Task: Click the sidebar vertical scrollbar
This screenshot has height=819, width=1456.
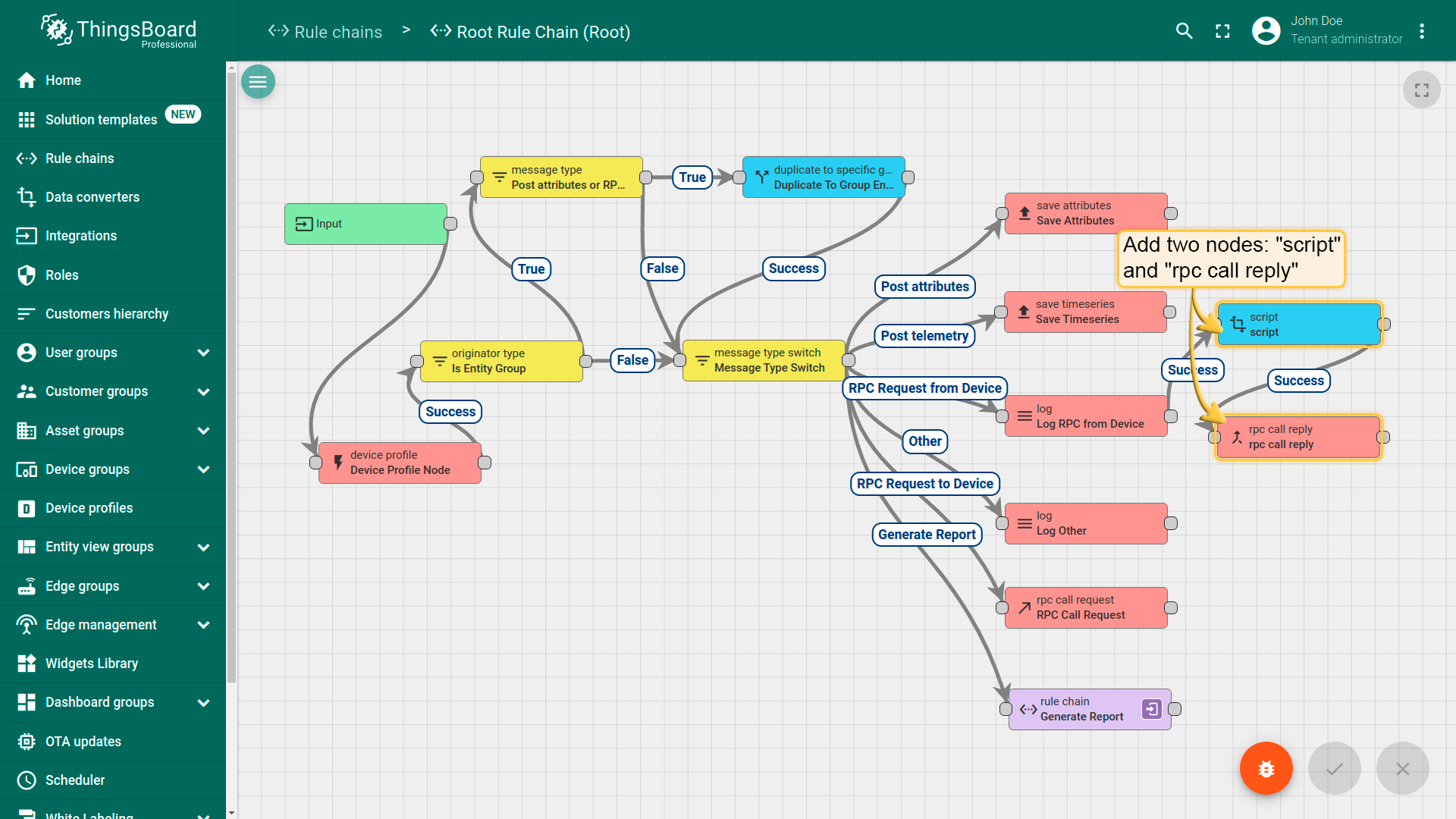Action: [231, 379]
